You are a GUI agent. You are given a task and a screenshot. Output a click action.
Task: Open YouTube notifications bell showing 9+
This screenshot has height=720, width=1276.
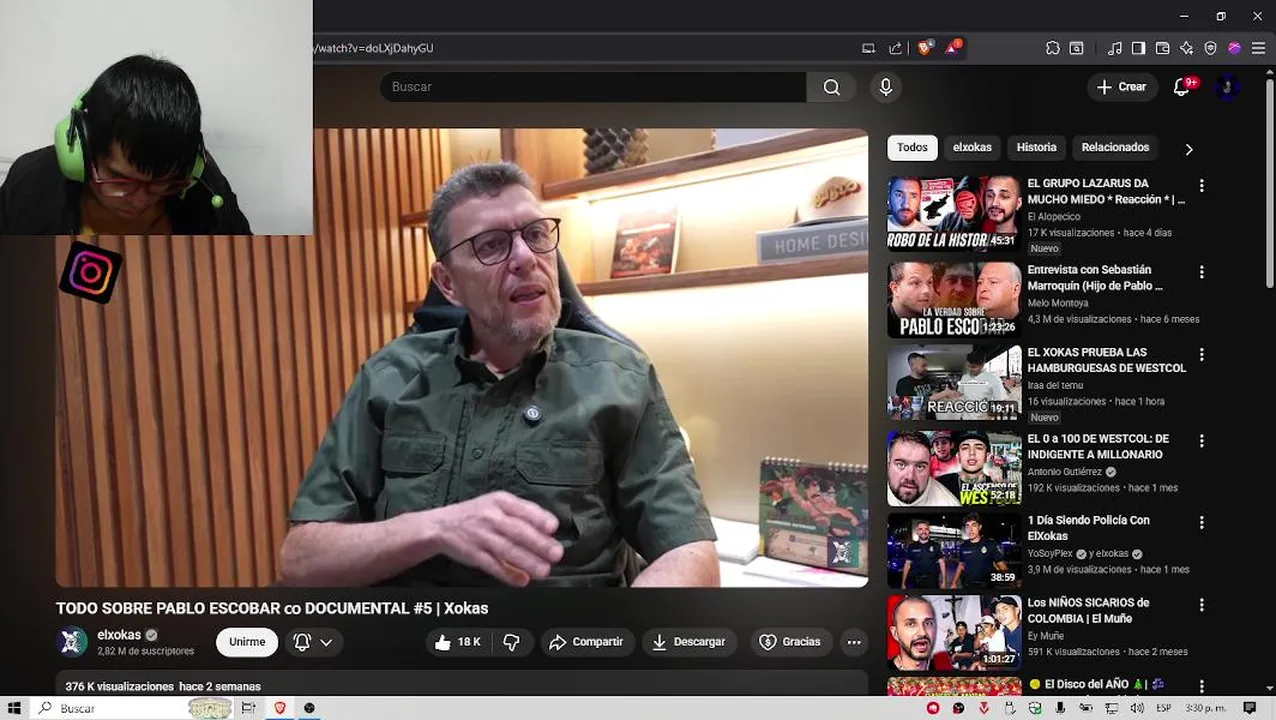point(1183,87)
